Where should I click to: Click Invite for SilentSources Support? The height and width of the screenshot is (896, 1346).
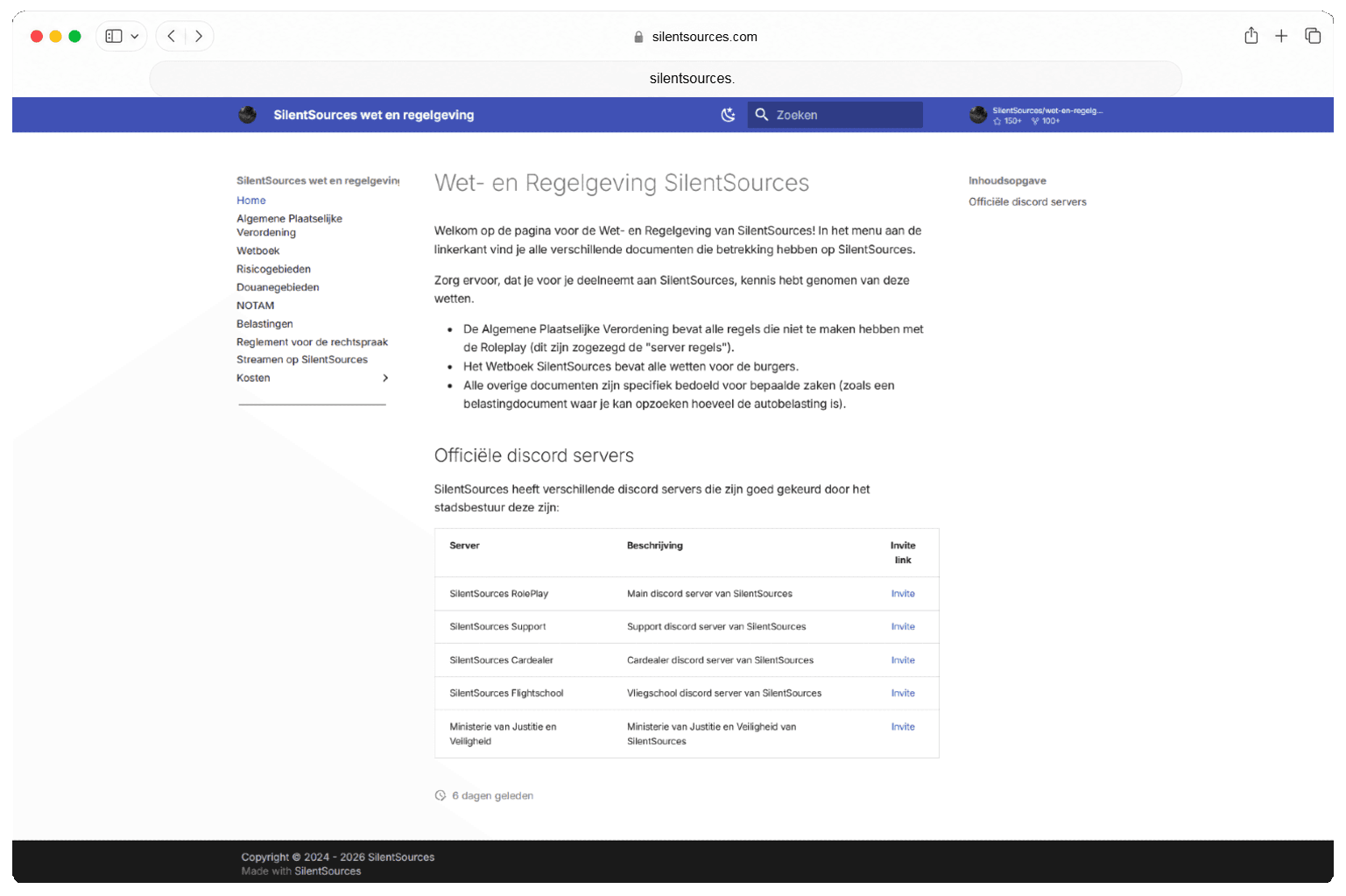[x=903, y=627]
